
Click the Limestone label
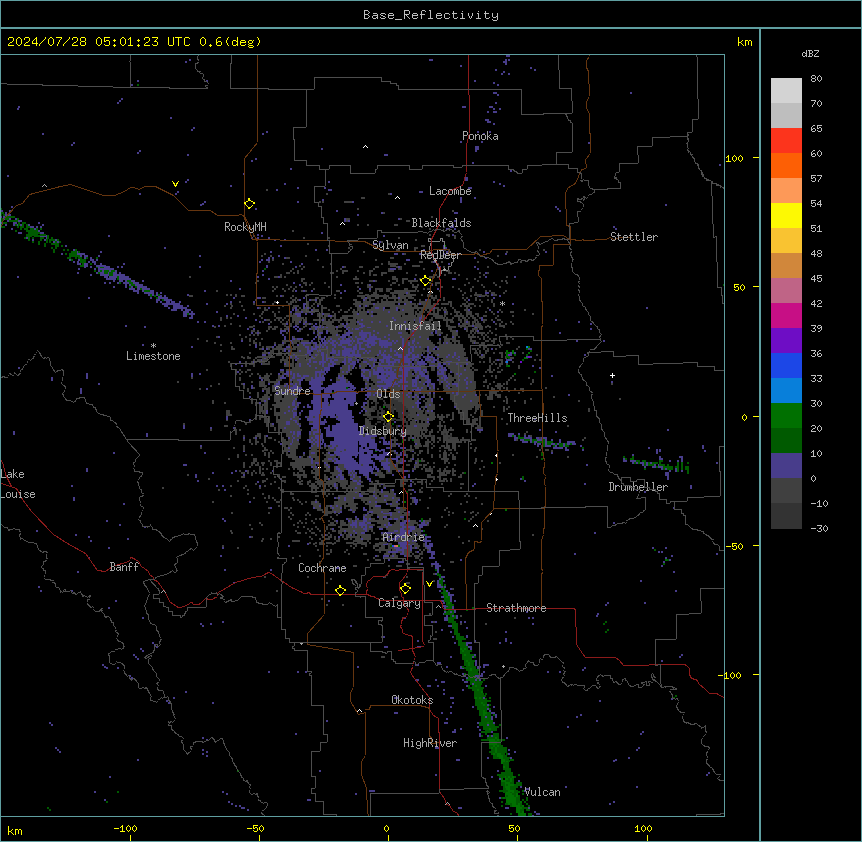pyautogui.click(x=153, y=356)
